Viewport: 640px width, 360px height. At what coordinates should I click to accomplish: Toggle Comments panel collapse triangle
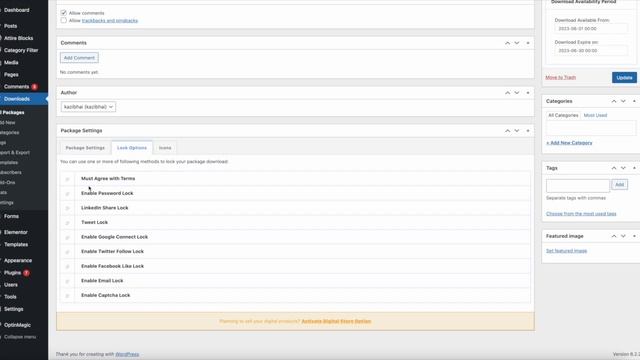click(x=528, y=43)
